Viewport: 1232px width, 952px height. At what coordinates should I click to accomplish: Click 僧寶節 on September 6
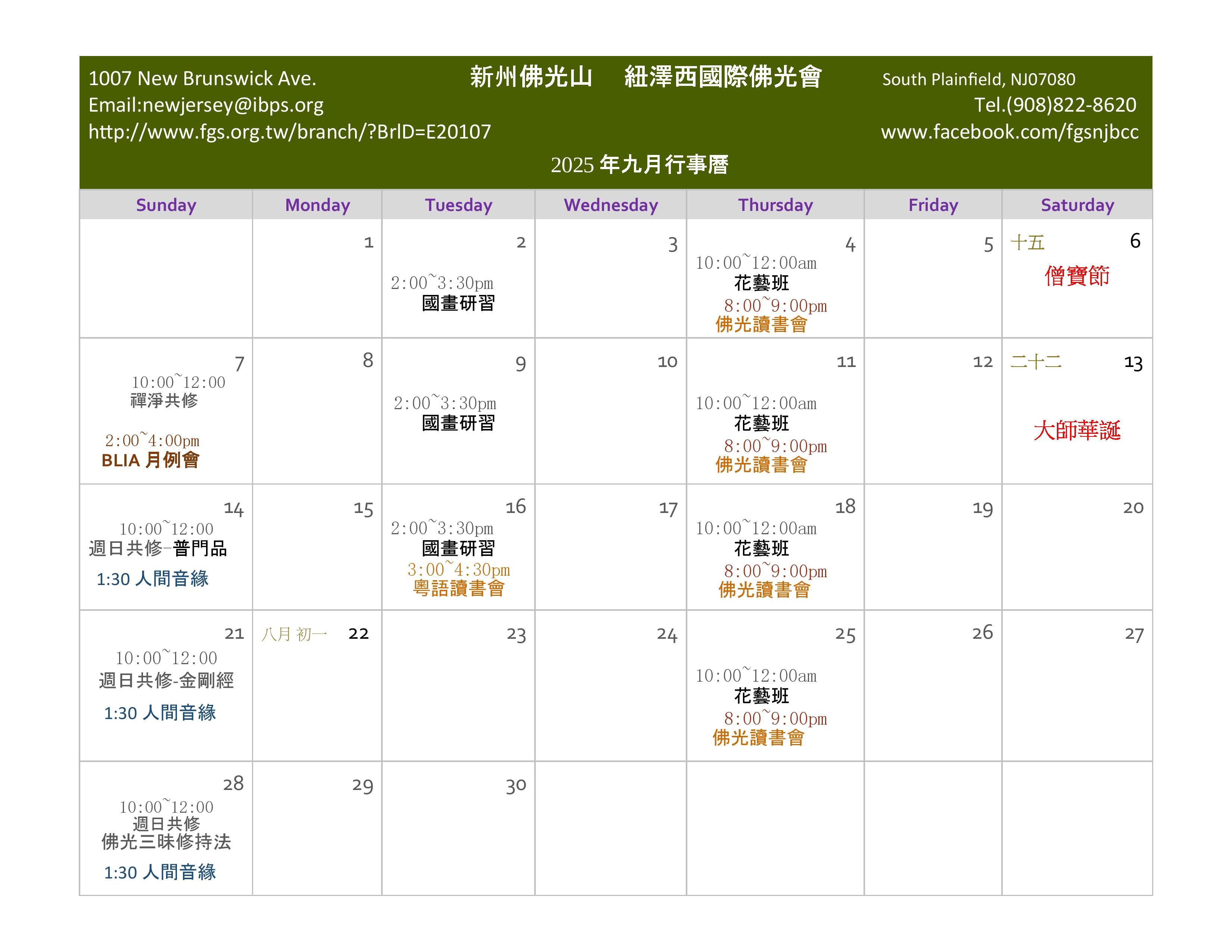(1077, 276)
